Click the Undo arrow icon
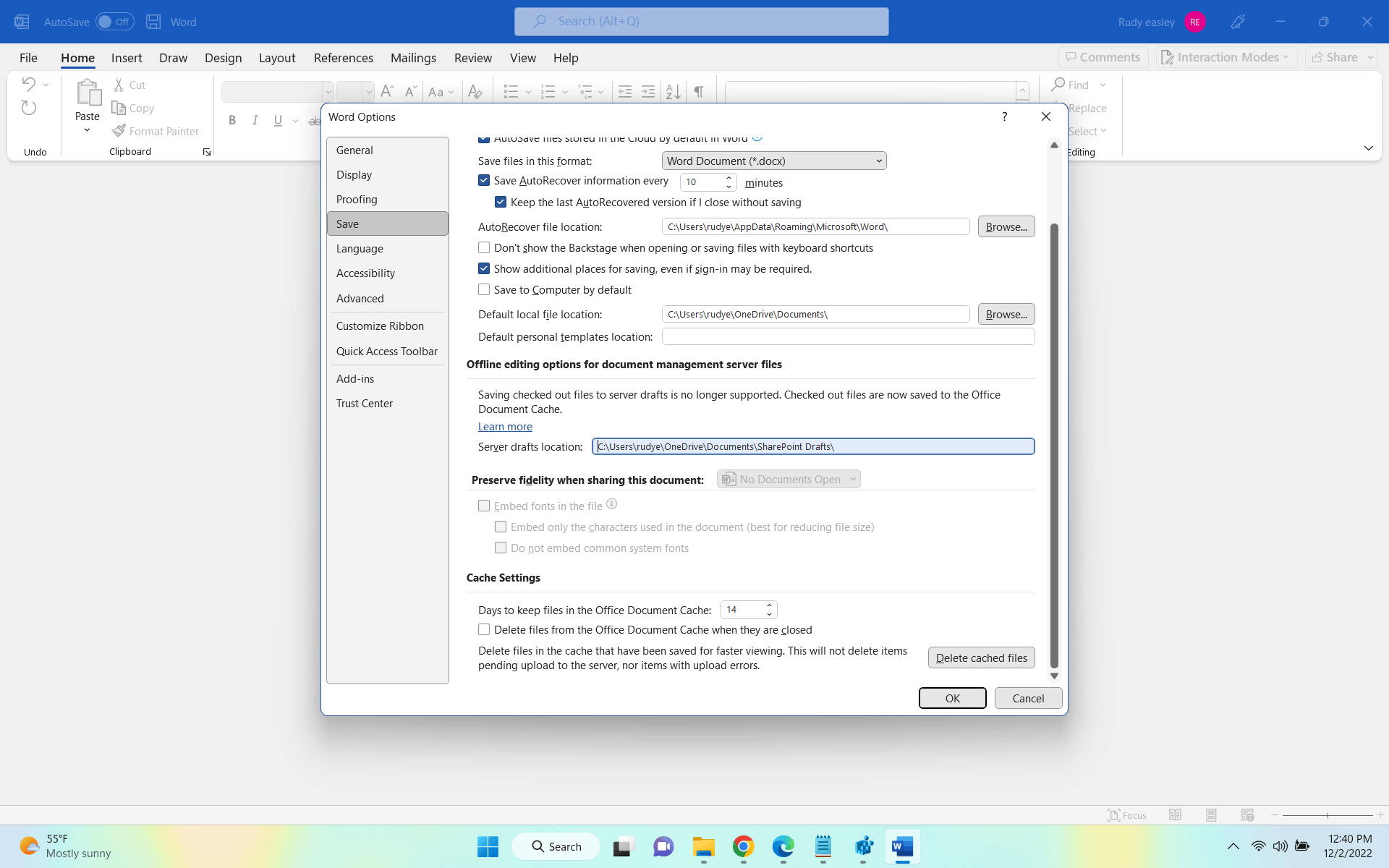The width and height of the screenshot is (1389, 868). pos(28,84)
